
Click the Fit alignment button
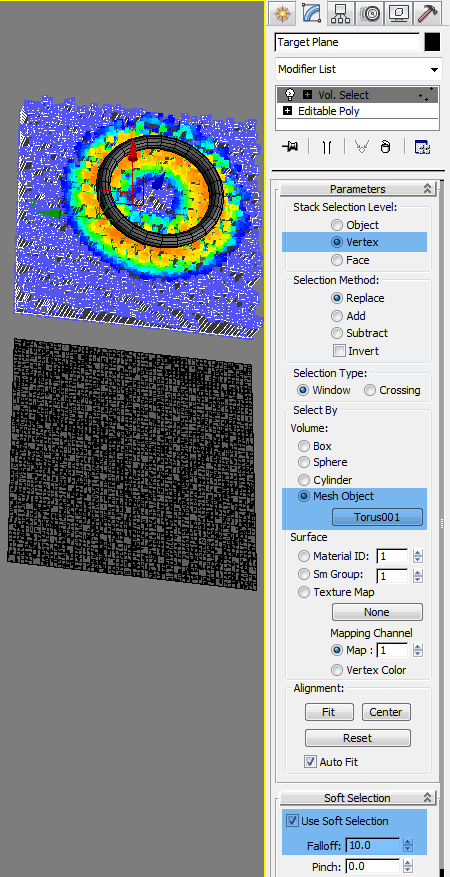click(x=329, y=713)
